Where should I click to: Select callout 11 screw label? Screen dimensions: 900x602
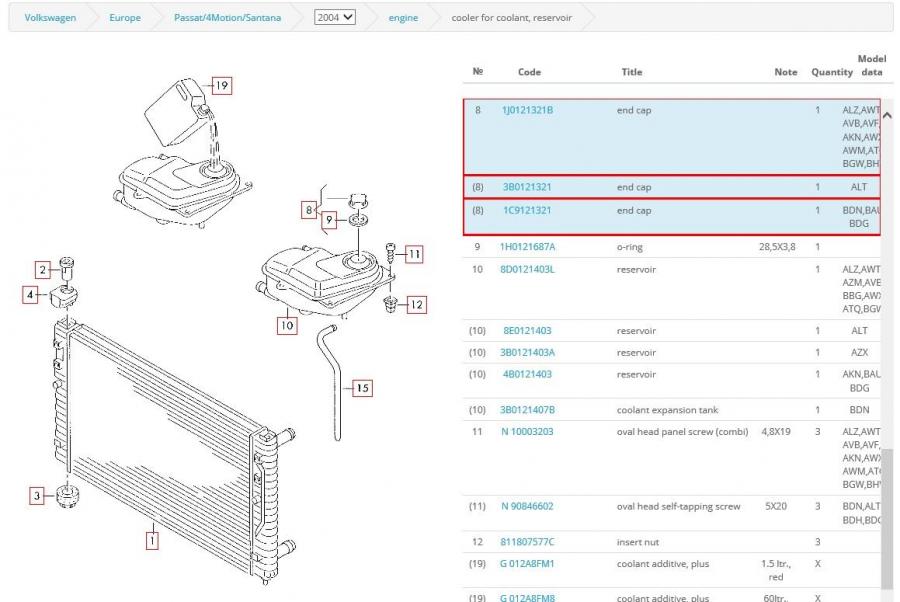click(x=414, y=254)
